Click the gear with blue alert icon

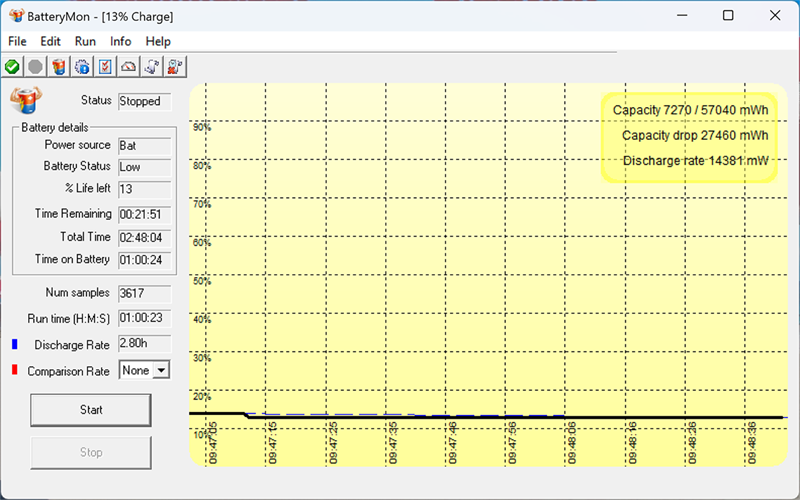pos(82,67)
